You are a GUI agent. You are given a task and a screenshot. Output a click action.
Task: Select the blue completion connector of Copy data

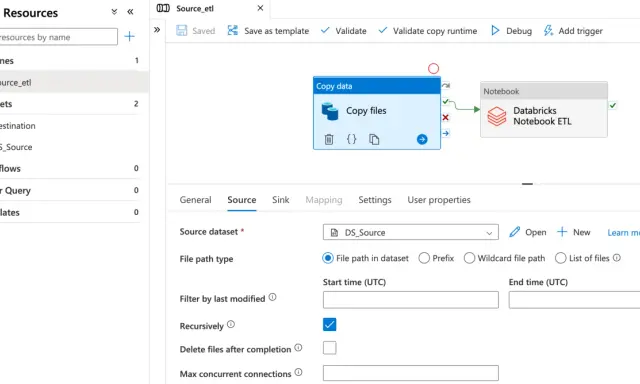point(446,133)
